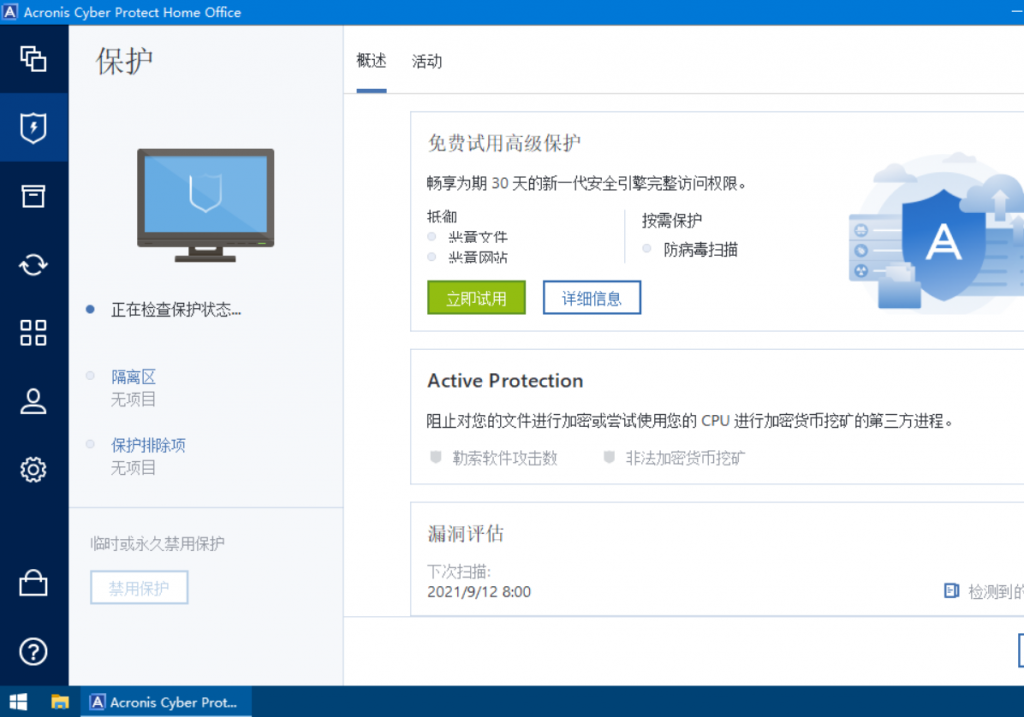The image size is (1024, 717).
Task: Click the 漏洞评估 heading
Action: (466, 534)
